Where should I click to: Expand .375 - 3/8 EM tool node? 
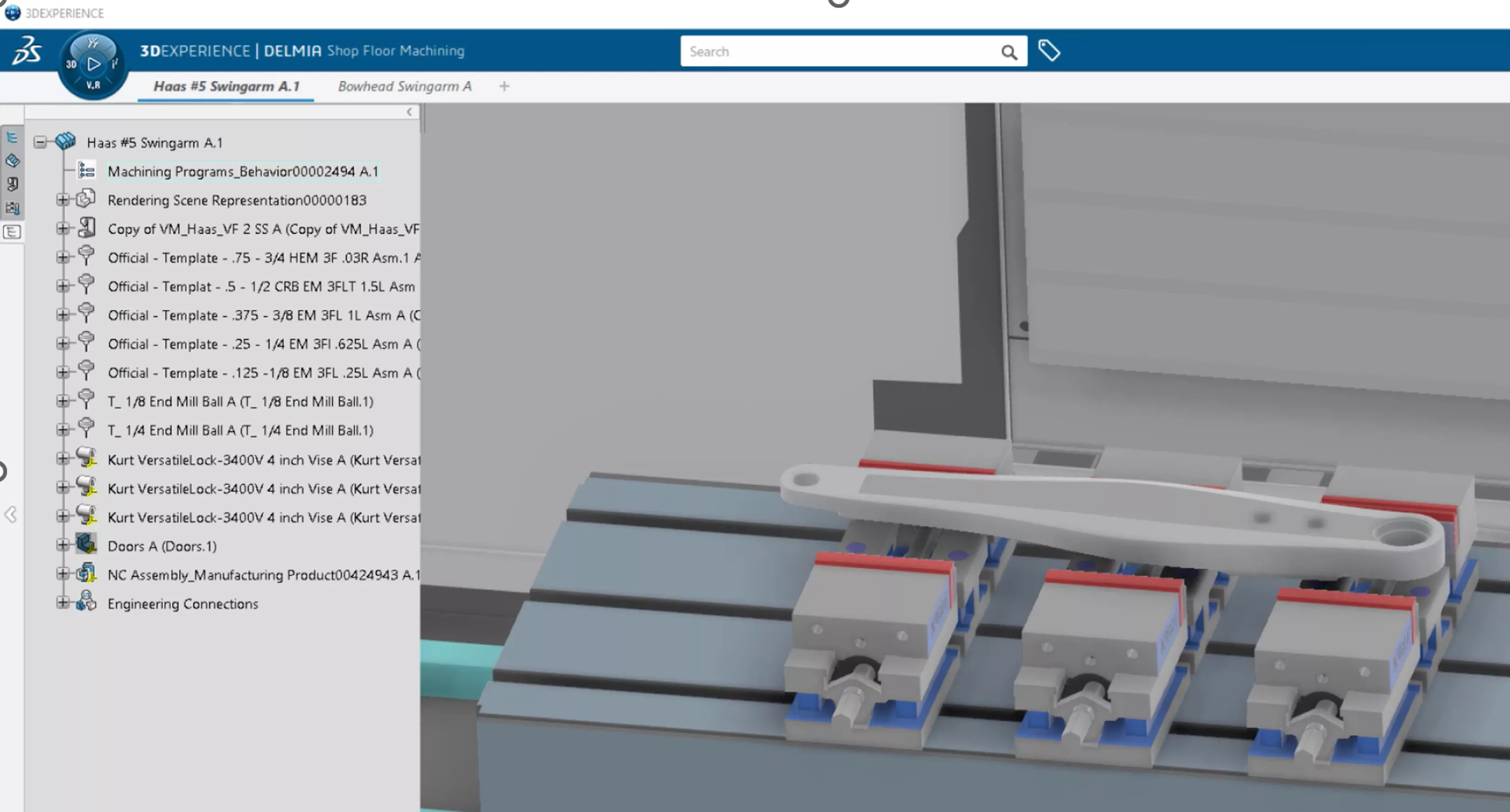[x=62, y=314]
